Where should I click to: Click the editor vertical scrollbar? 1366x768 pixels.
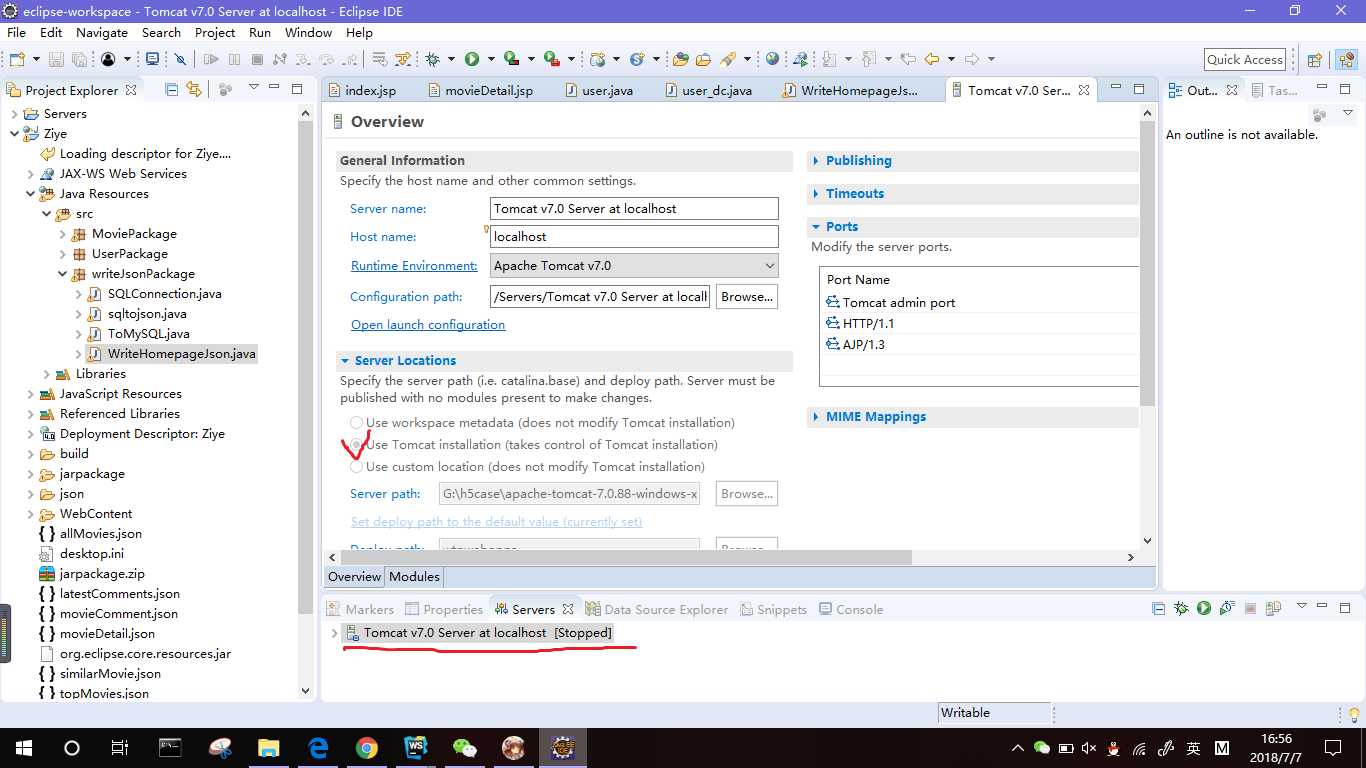[x=1147, y=263]
